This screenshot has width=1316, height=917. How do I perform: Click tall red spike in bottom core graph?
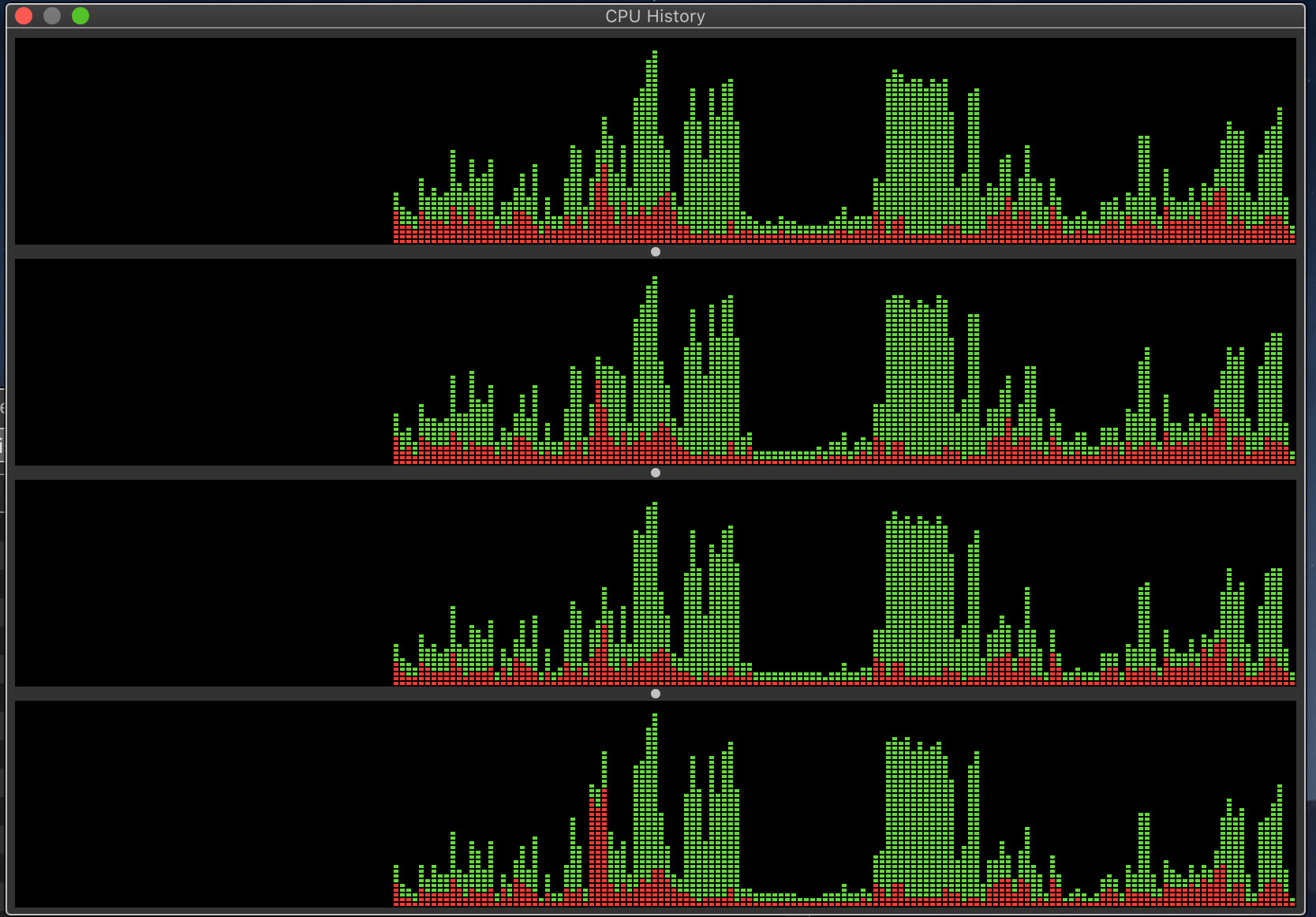(x=598, y=846)
